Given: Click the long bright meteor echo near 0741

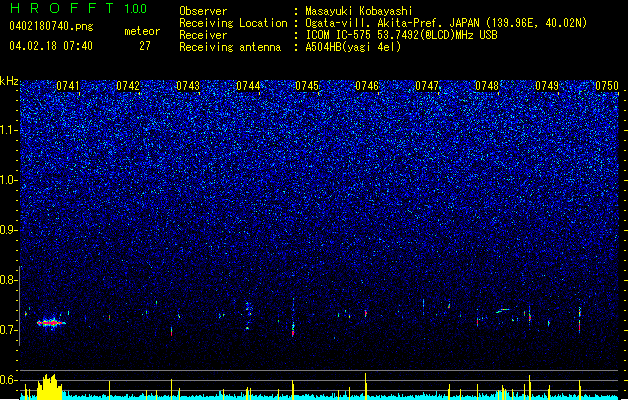Looking at the screenshot, I should pos(51,323).
